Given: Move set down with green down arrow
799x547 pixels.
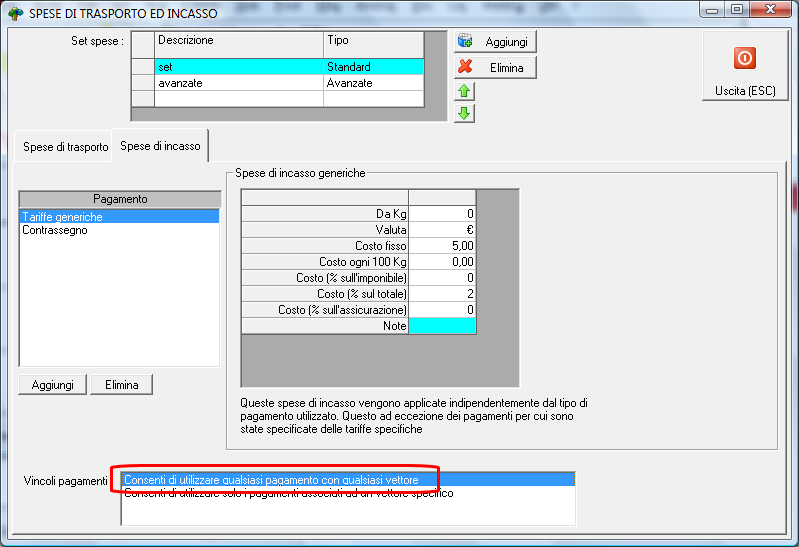Looking at the screenshot, I should (464, 113).
